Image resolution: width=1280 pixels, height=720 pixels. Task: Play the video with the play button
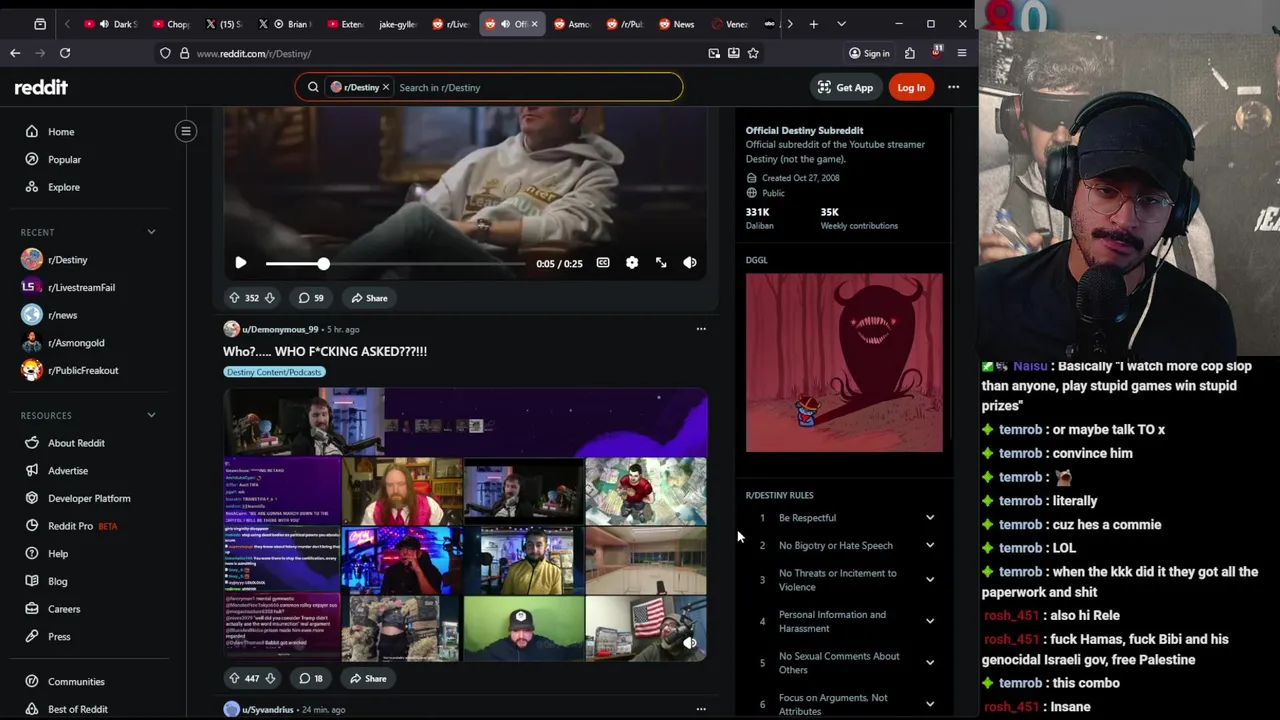click(240, 263)
